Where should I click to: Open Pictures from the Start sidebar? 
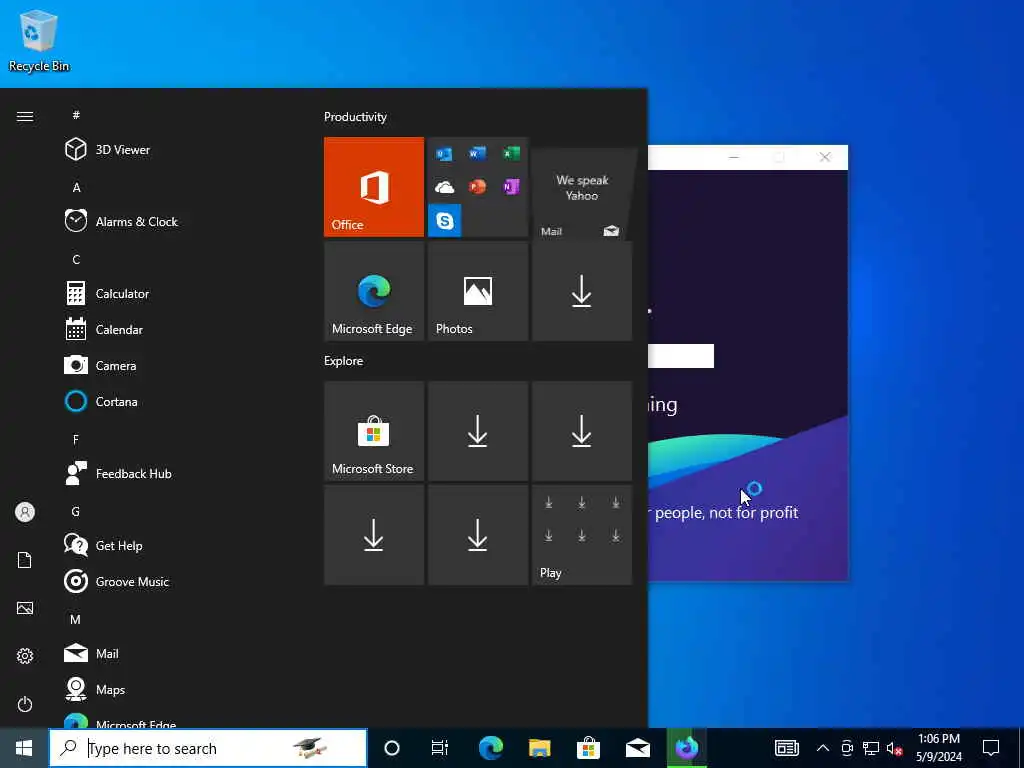pos(25,608)
